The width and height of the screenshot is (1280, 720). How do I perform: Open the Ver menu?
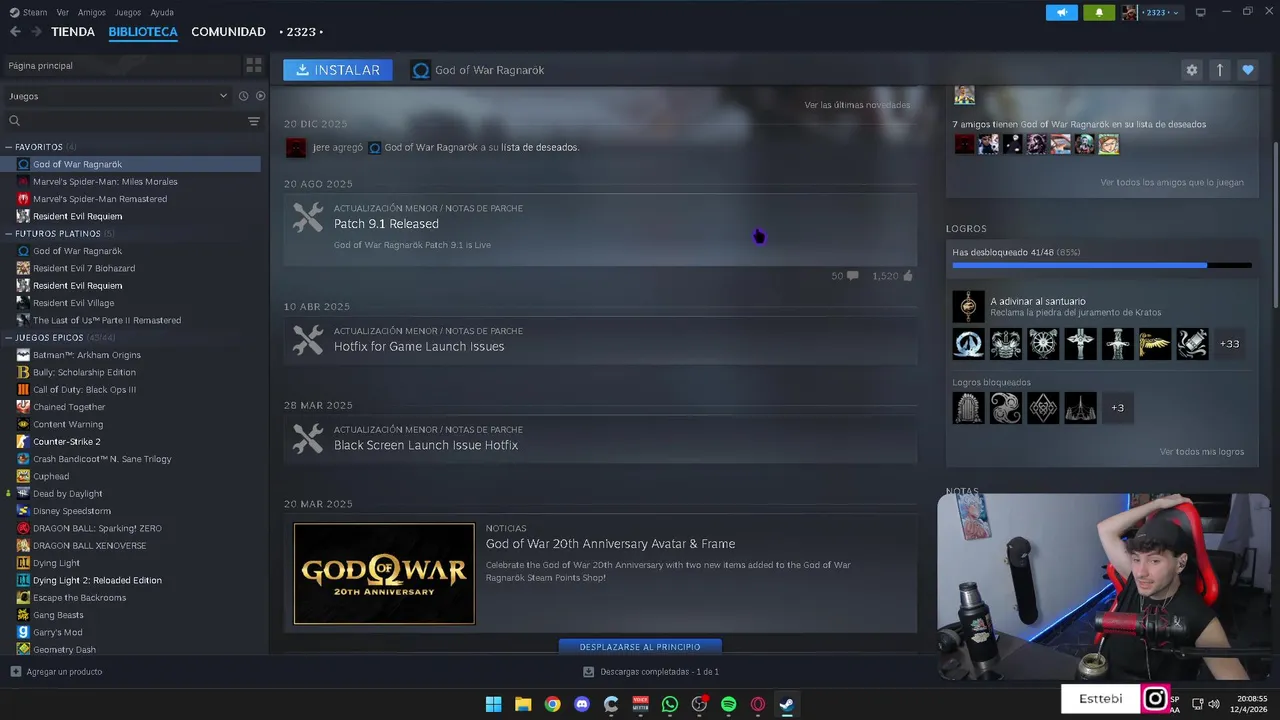pos(63,12)
